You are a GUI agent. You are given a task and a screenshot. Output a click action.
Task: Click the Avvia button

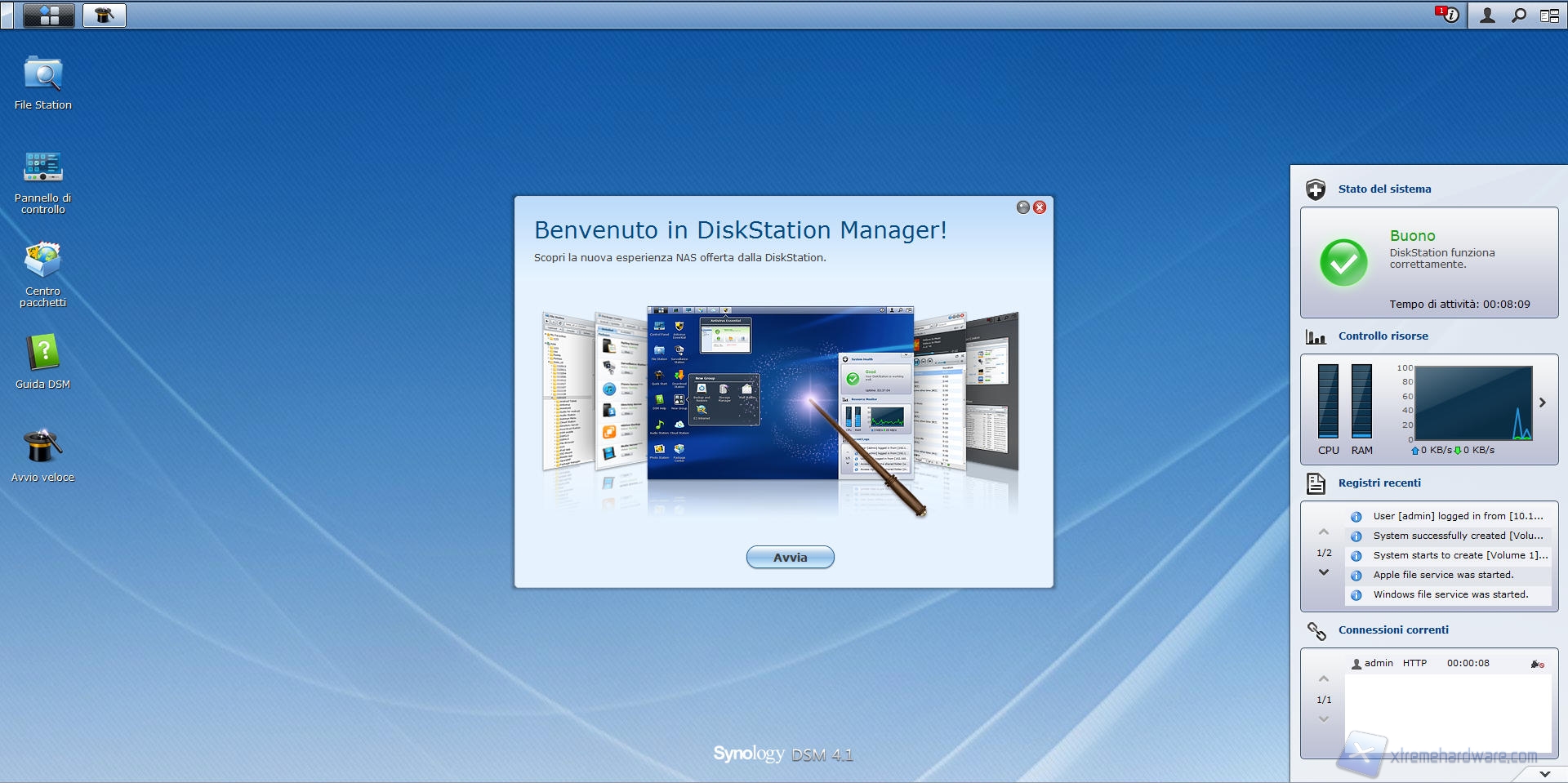[790, 558]
